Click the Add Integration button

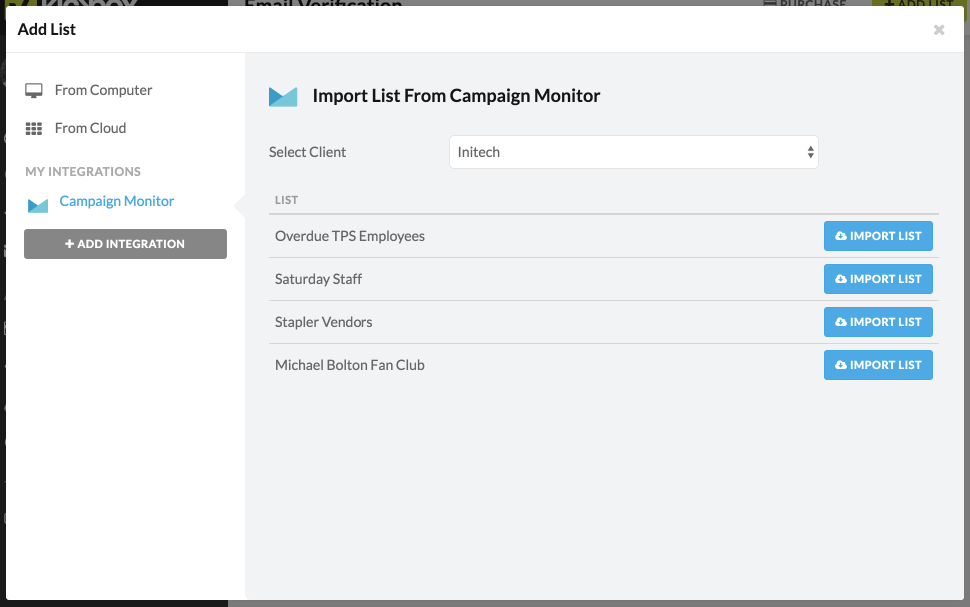click(x=126, y=244)
